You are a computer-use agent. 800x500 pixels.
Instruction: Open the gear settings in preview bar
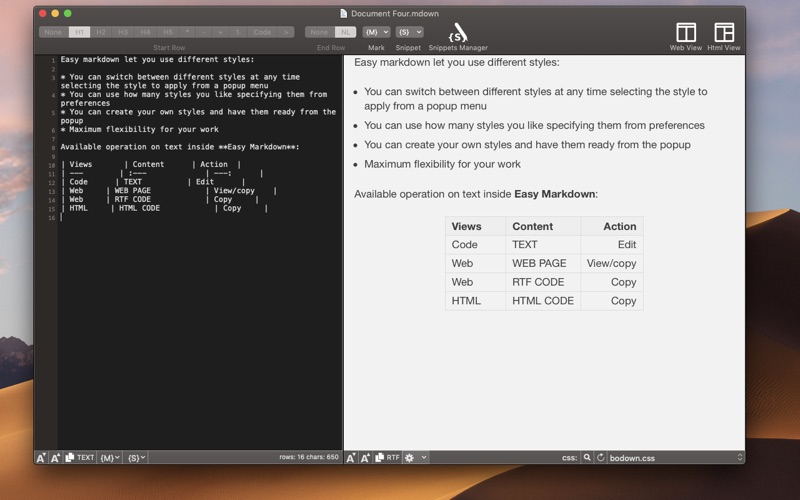point(409,458)
